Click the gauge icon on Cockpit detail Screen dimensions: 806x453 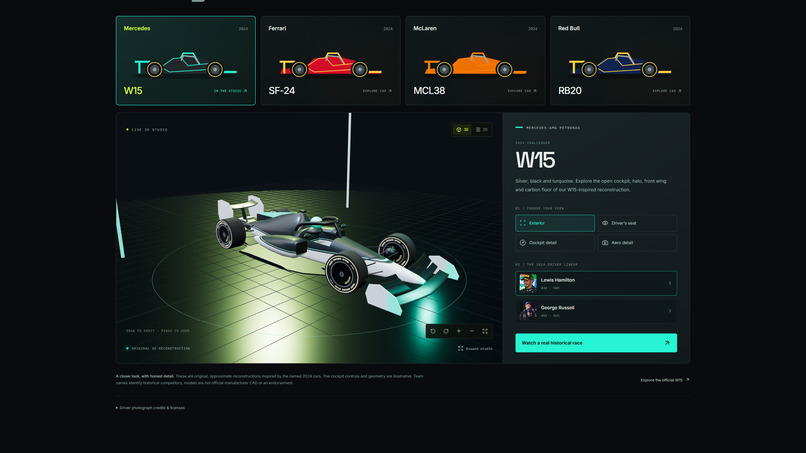(523, 243)
